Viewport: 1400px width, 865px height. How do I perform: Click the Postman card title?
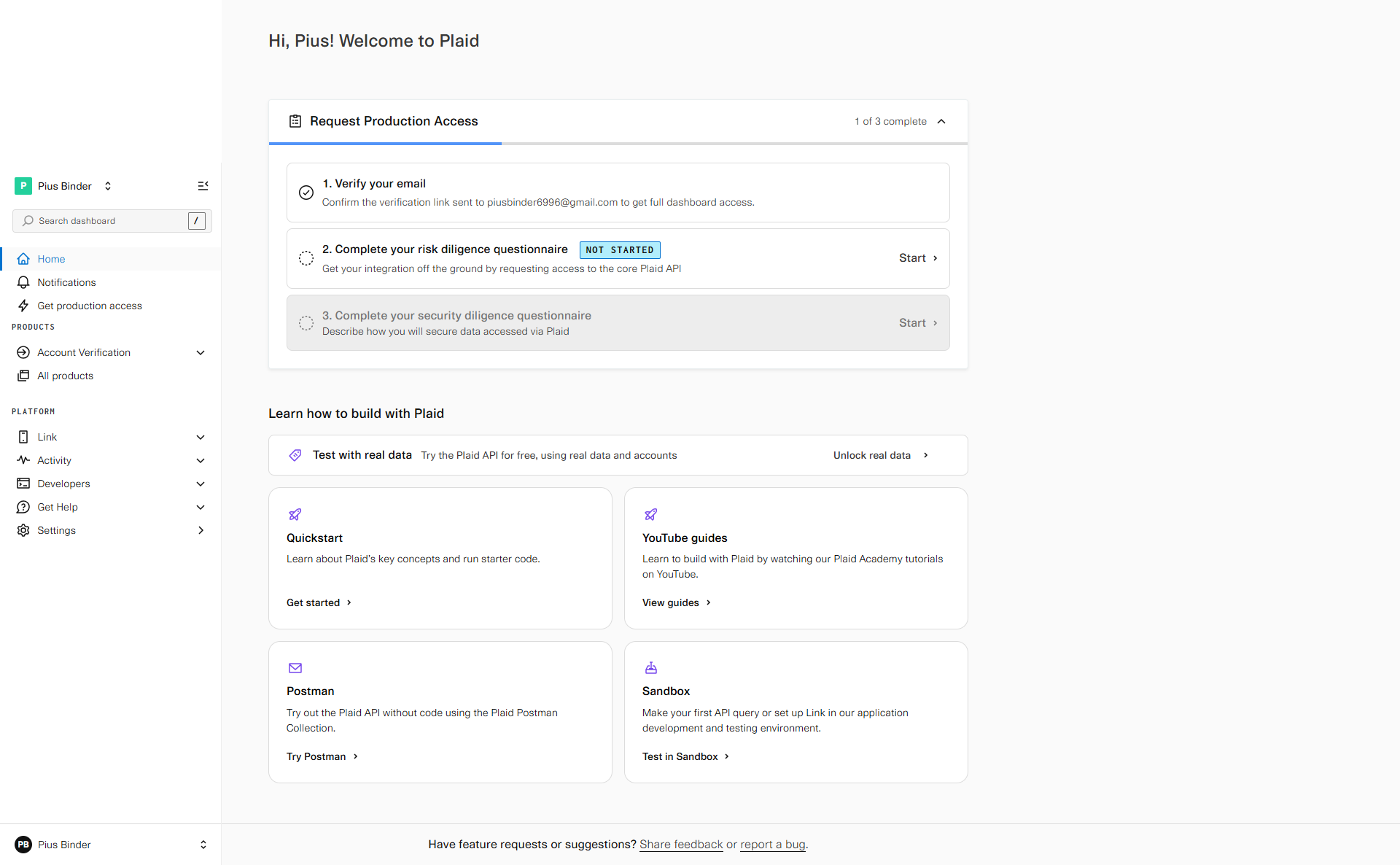pos(310,691)
